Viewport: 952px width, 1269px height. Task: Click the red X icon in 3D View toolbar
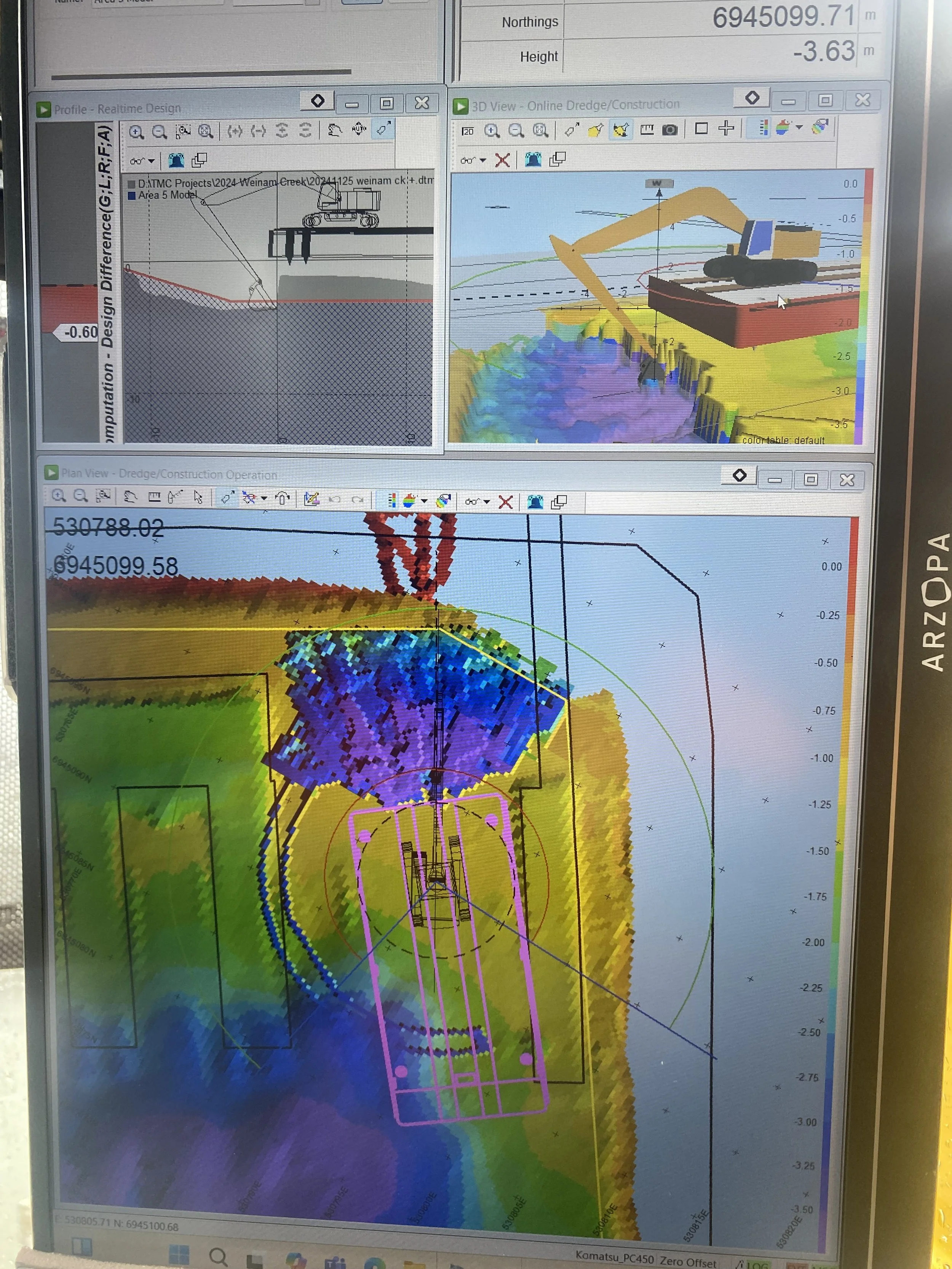pos(502,160)
